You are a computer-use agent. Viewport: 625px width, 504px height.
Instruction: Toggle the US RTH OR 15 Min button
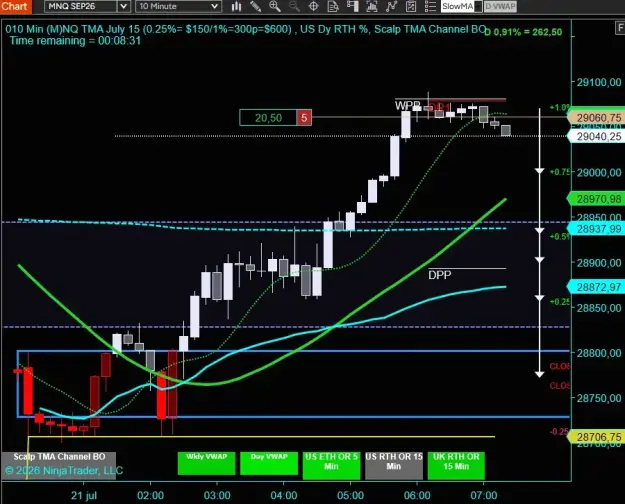click(x=394, y=465)
